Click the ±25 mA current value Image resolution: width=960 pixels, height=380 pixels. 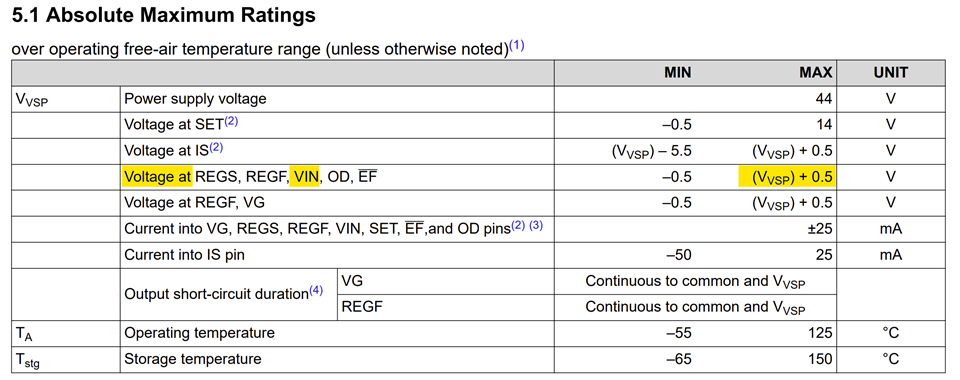click(820, 229)
